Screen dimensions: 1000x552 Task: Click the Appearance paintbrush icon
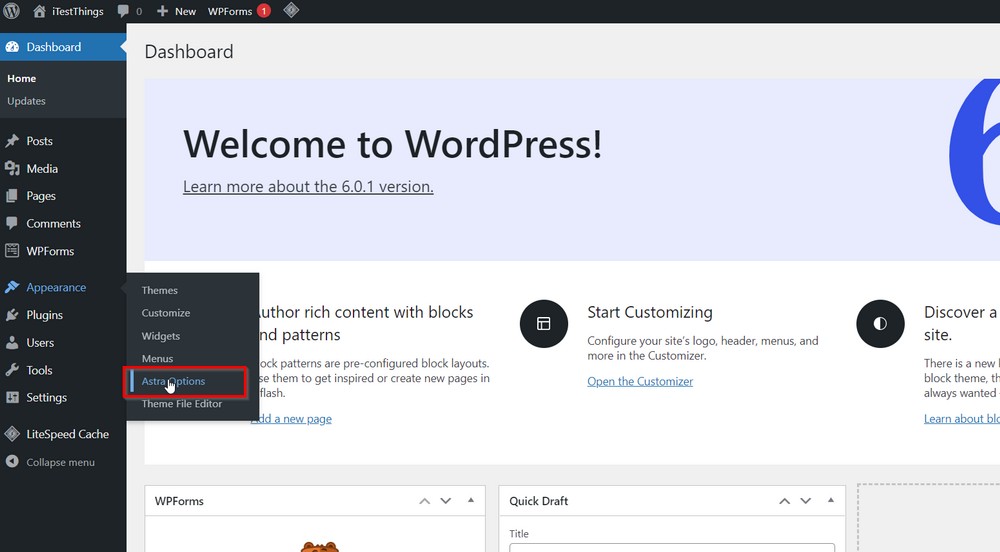click(x=12, y=287)
